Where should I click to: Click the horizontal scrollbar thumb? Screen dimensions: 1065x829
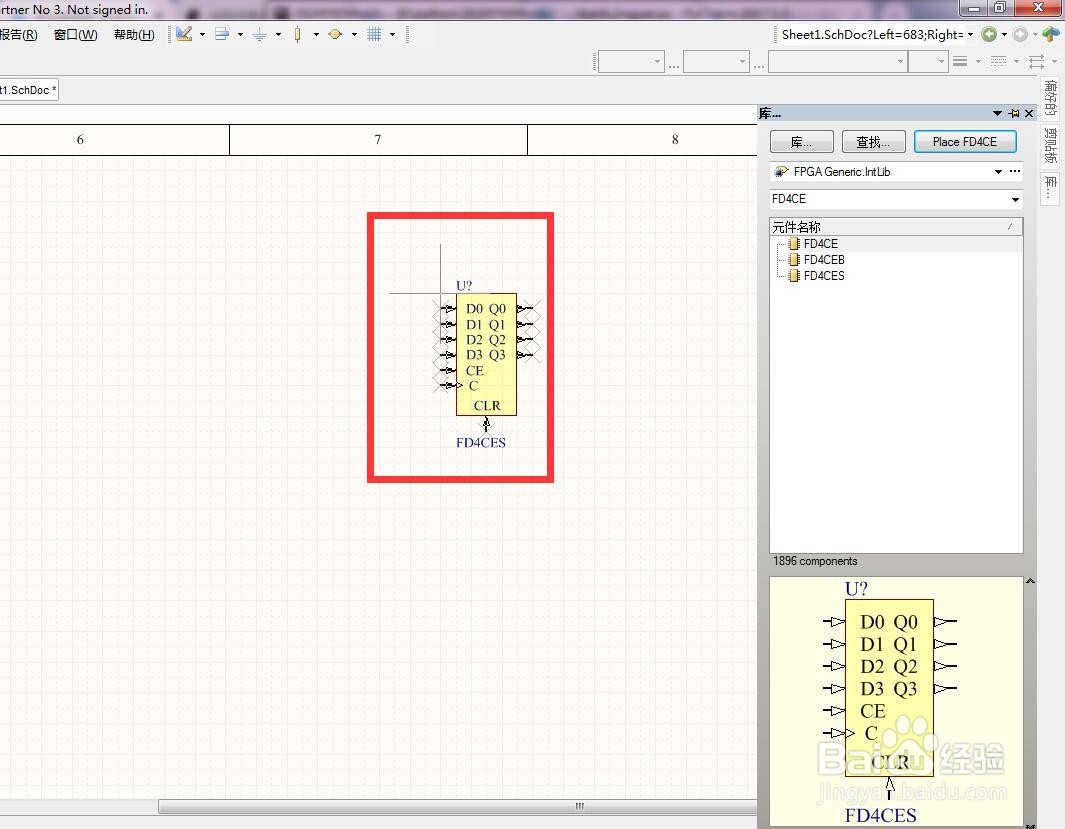tap(457, 806)
